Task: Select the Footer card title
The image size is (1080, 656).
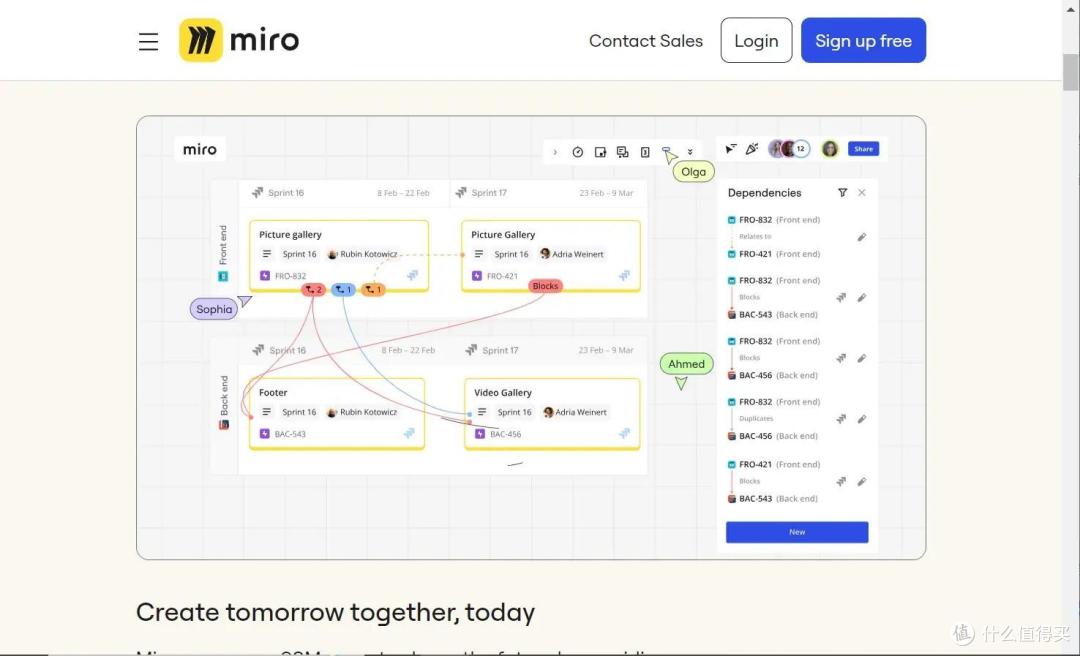Action: [x=273, y=392]
